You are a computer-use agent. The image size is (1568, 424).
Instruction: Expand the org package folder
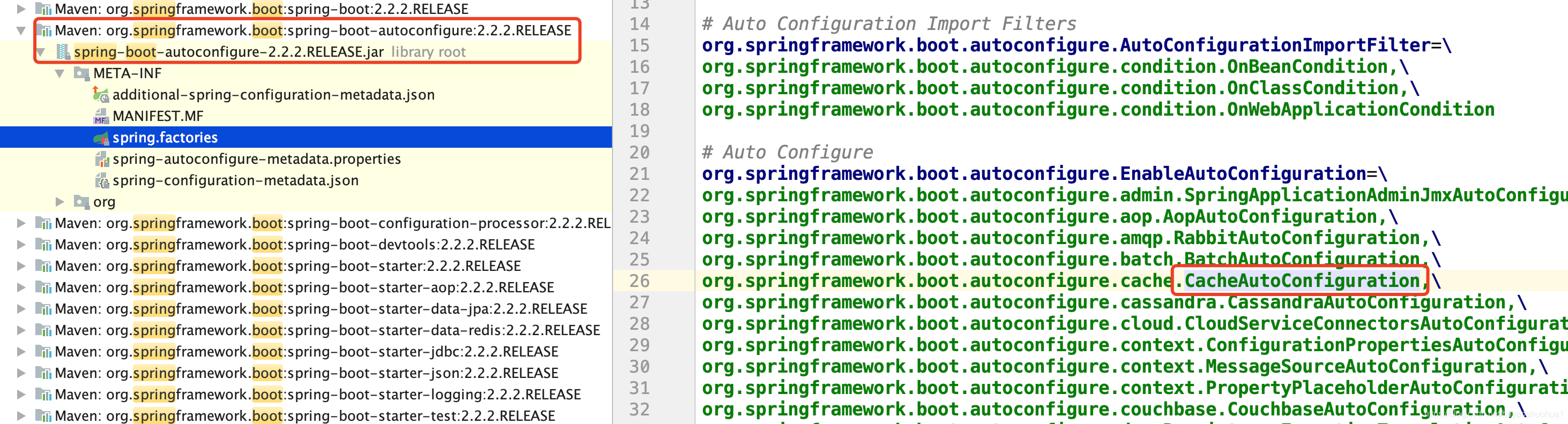click(59, 201)
